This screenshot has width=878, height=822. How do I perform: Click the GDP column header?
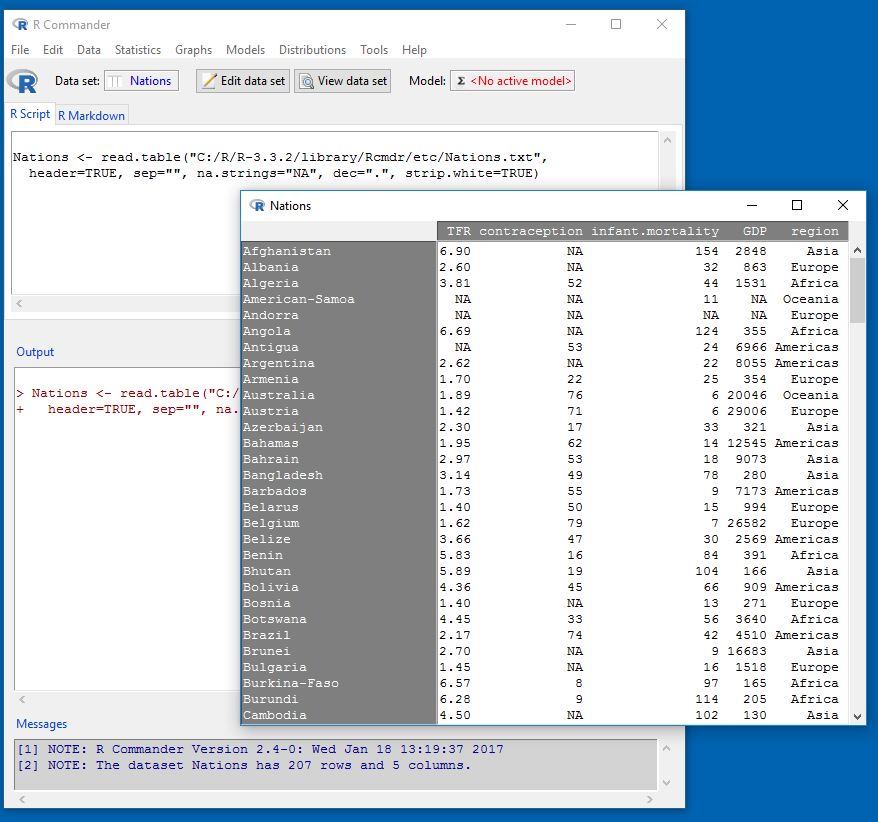(x=755, y=231)
